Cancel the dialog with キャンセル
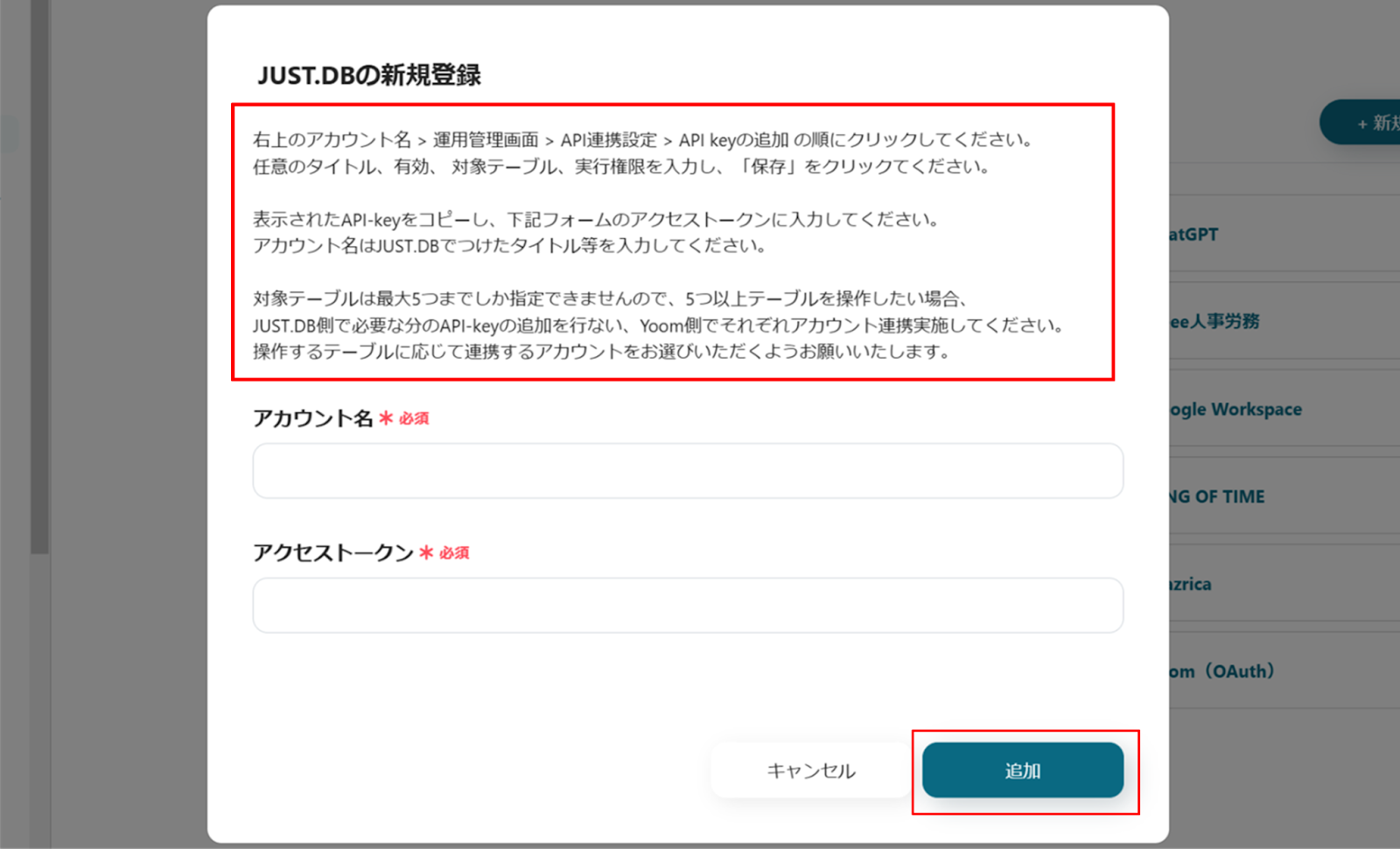The image size is (1400, 849). click(811, 770)
